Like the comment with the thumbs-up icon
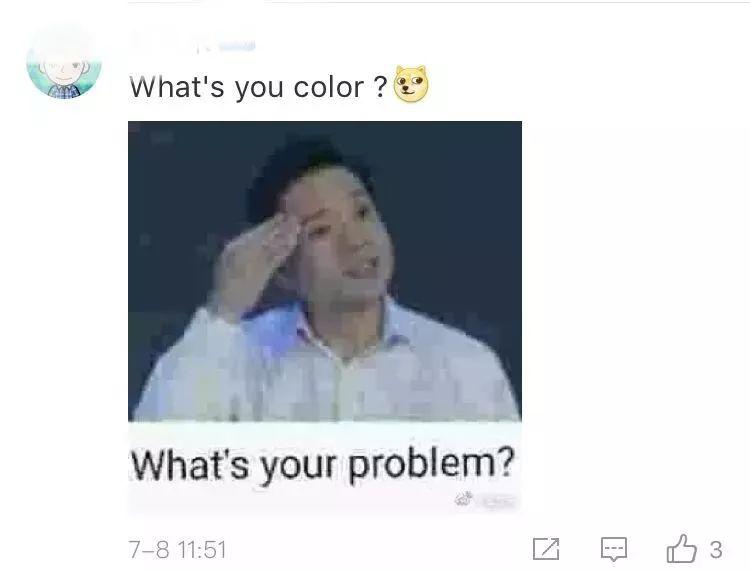750x571 pixels. coord(682,548)
